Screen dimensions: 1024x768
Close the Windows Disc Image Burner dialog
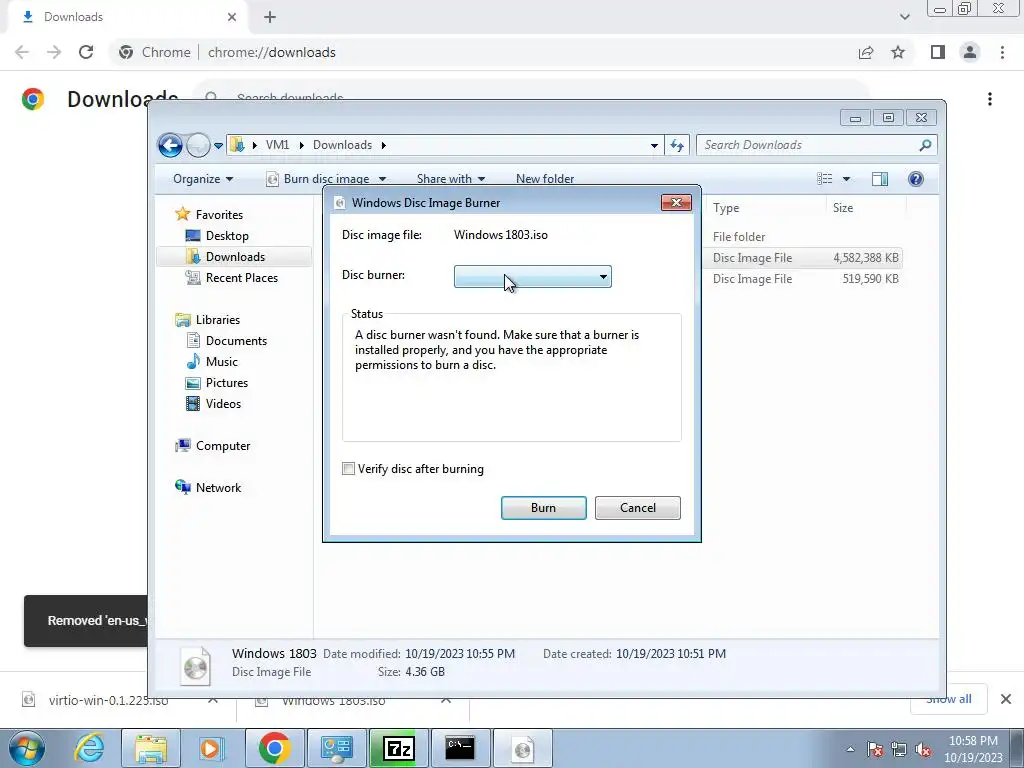676,202
